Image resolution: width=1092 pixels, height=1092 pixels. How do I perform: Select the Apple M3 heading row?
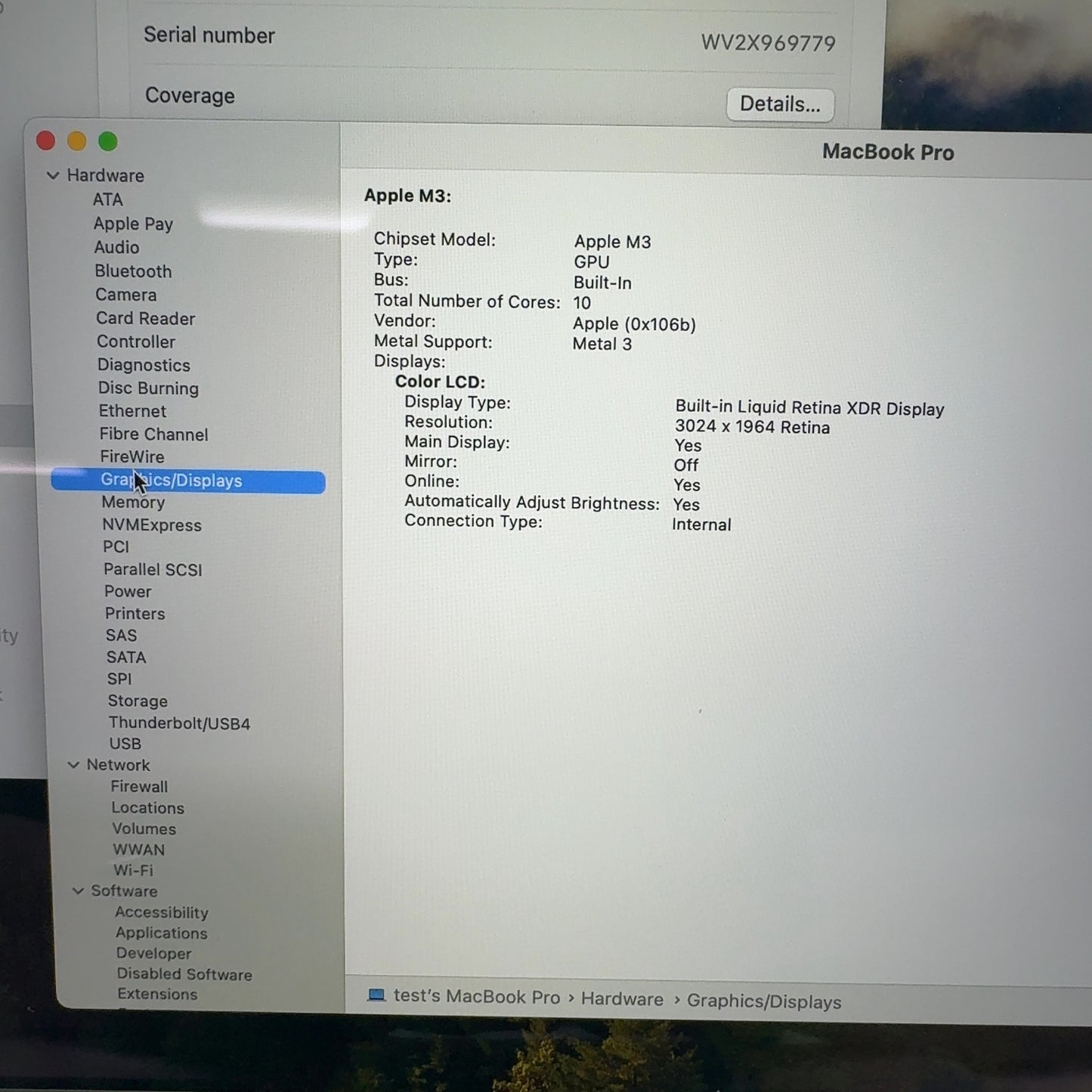coord(407,196)
